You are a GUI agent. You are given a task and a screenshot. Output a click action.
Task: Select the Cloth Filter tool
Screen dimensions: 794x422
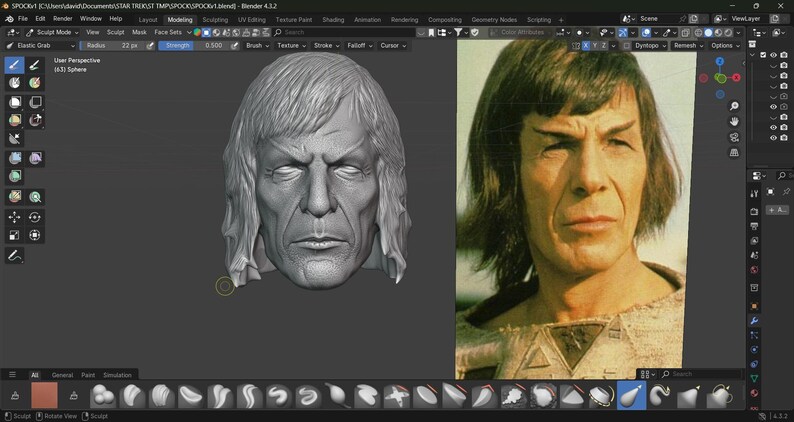[x=34, y=158]
